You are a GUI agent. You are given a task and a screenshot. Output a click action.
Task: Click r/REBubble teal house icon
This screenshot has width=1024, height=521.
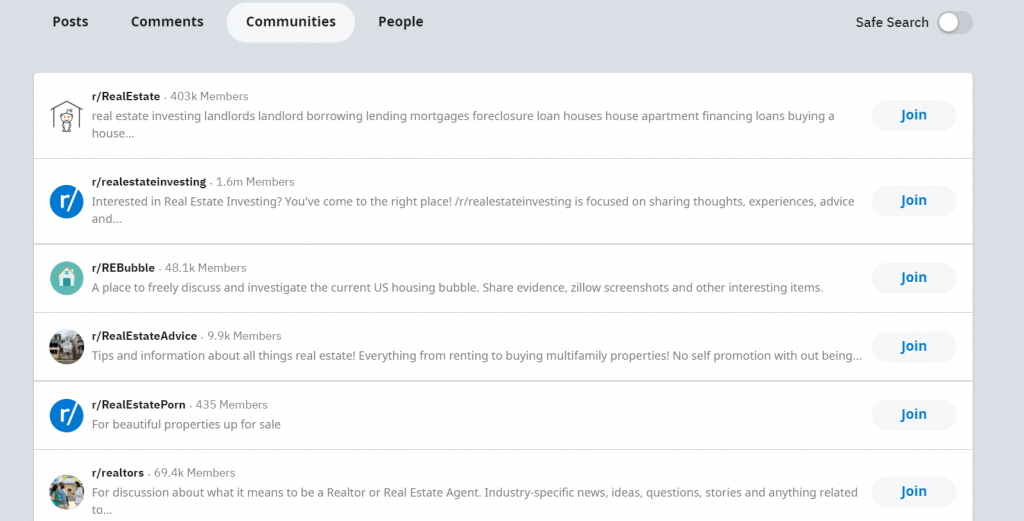pyautogui.click(x=66, y=278)
